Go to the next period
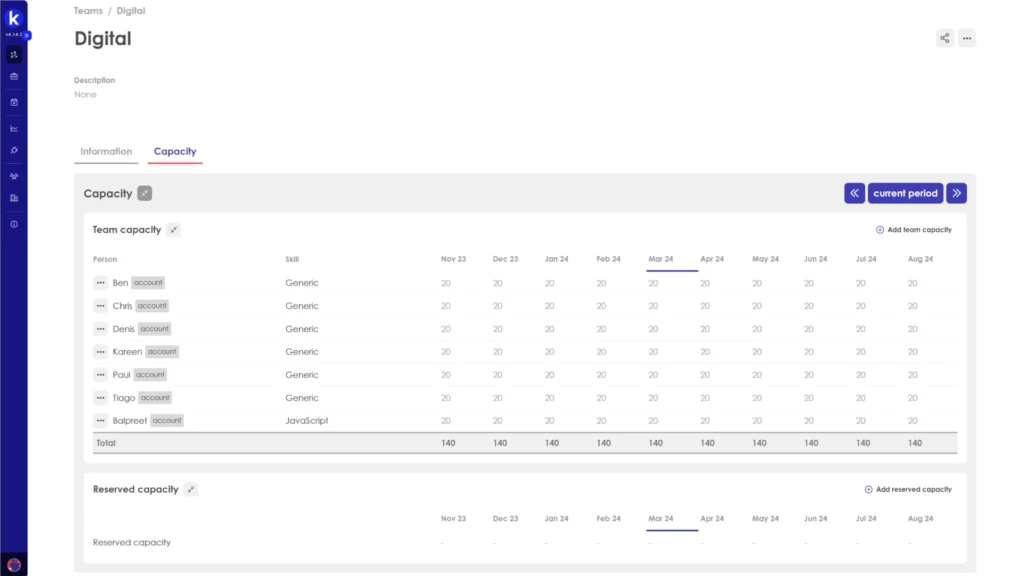 click(x=956, y=193)
